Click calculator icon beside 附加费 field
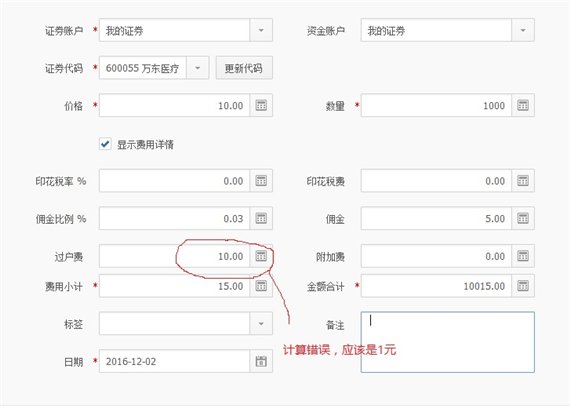The width and height of the screenshot is (570, 408). (x=523, y=256)
